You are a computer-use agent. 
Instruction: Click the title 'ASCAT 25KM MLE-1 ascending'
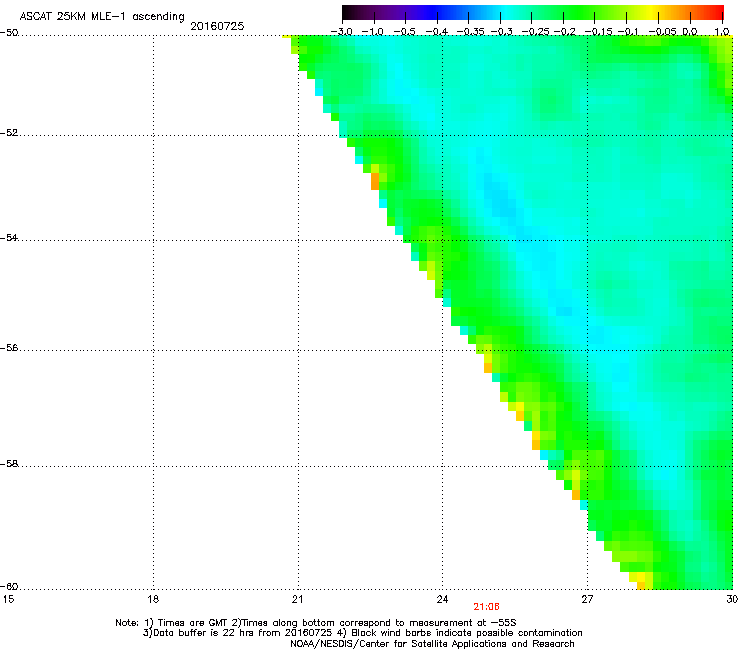(101, 16)
